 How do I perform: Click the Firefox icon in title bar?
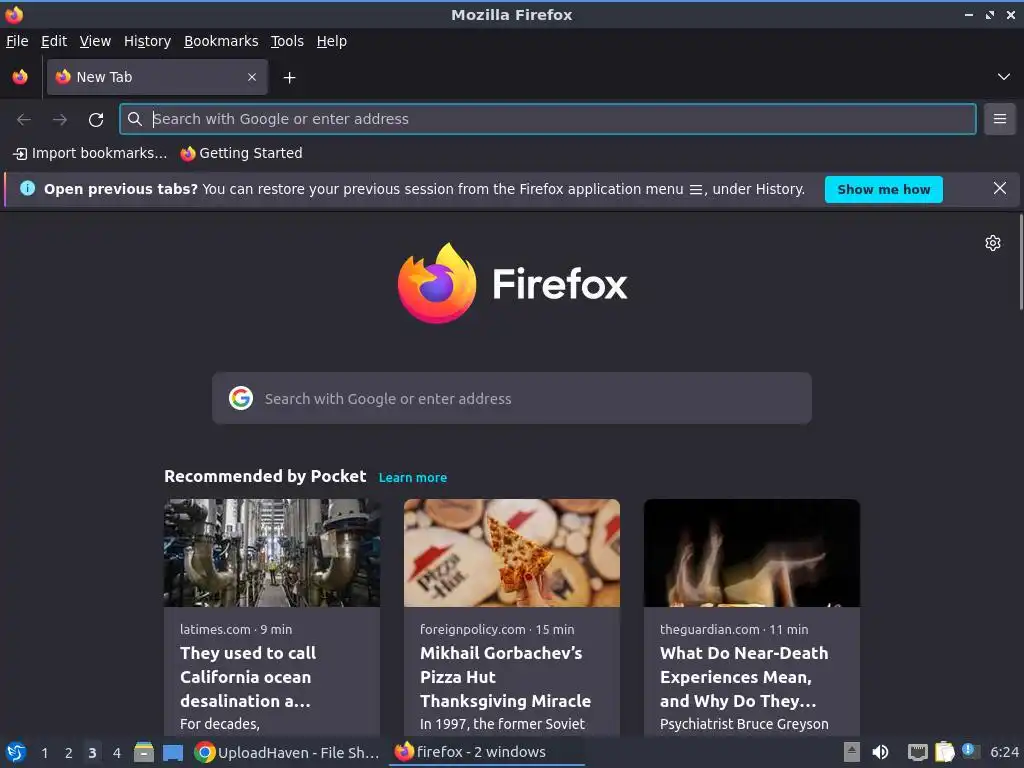pos(14,14)
